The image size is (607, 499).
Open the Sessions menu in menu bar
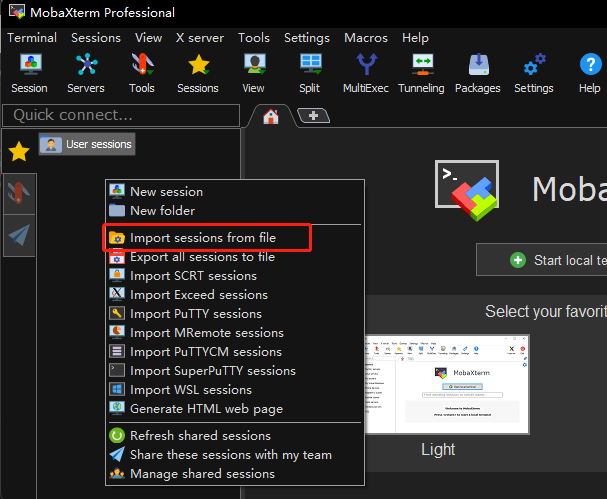pyautogui.click(x=96, y=38)
